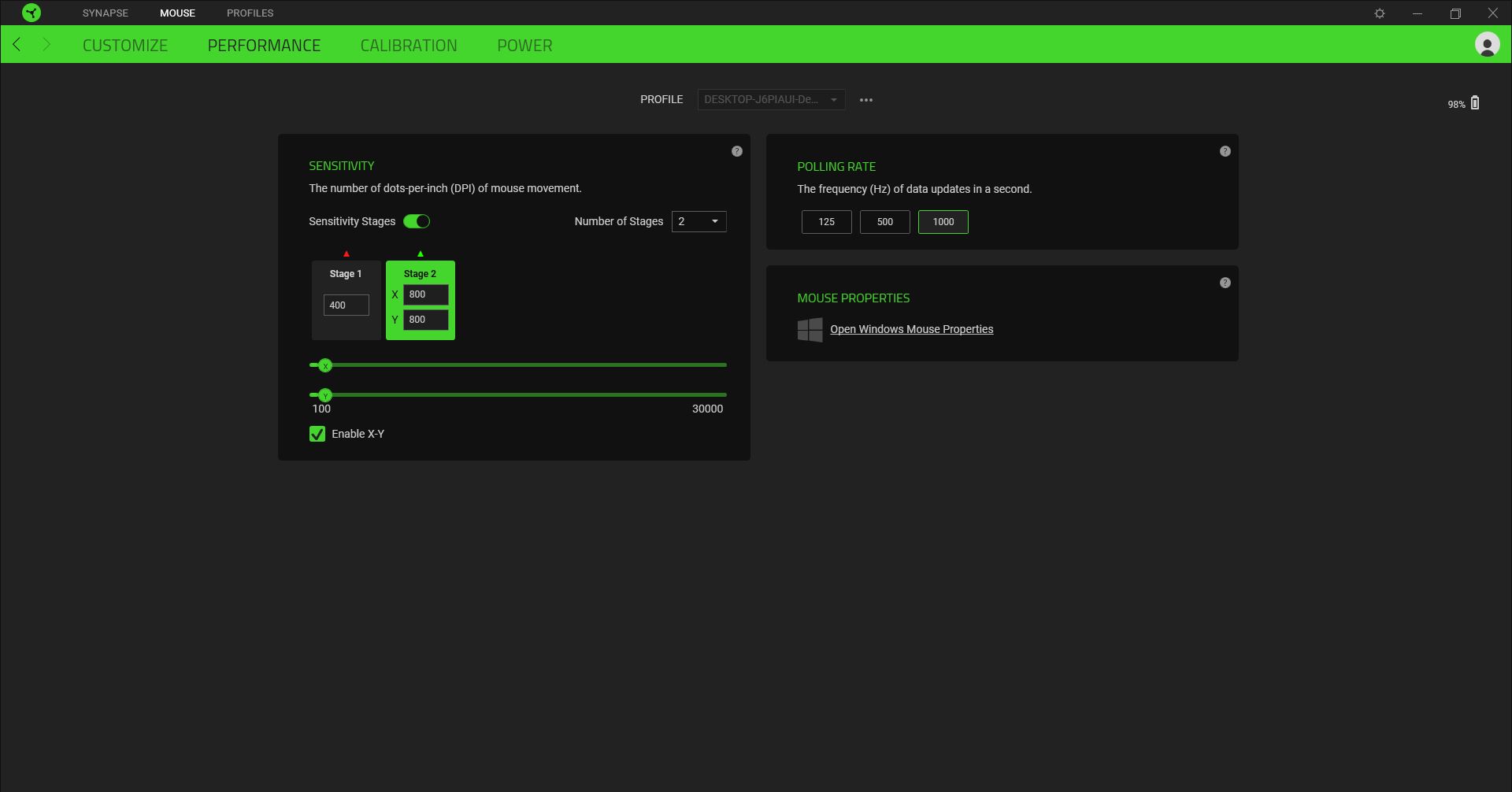Open the Profile selection dropdown
This screenshot has width=1512, height=792.
771,100
